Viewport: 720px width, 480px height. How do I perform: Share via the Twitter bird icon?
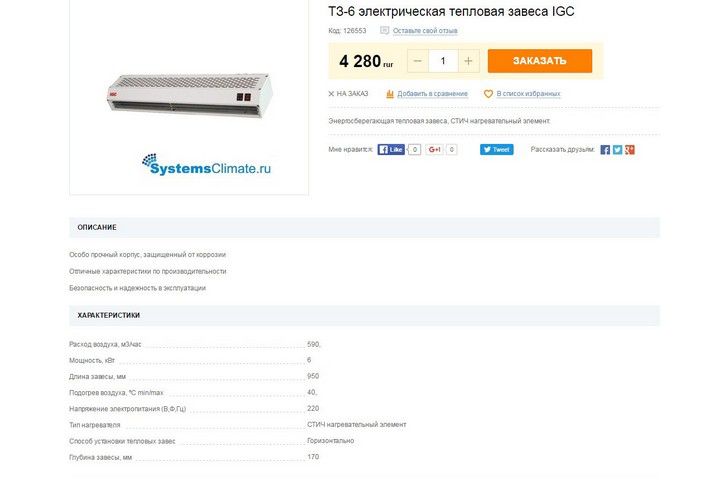pos(618,150)
